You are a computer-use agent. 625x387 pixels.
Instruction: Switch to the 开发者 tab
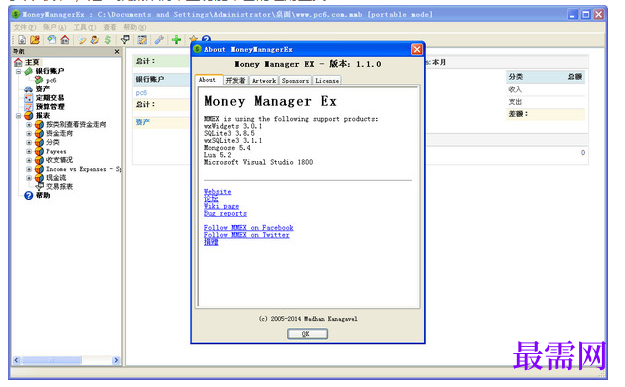[x=236, y=81]
